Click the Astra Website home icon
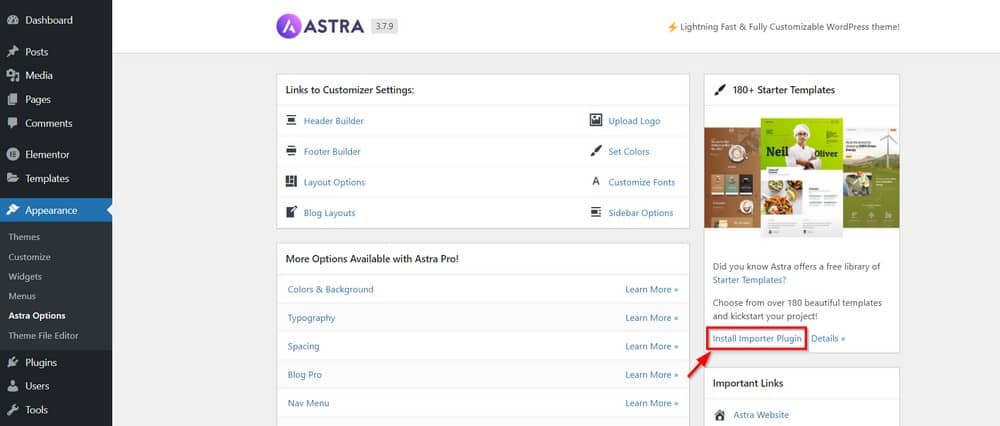Image resolution: width=1000 pixels, height=426 pixels. pyautogui.click(x=719, y=415)
